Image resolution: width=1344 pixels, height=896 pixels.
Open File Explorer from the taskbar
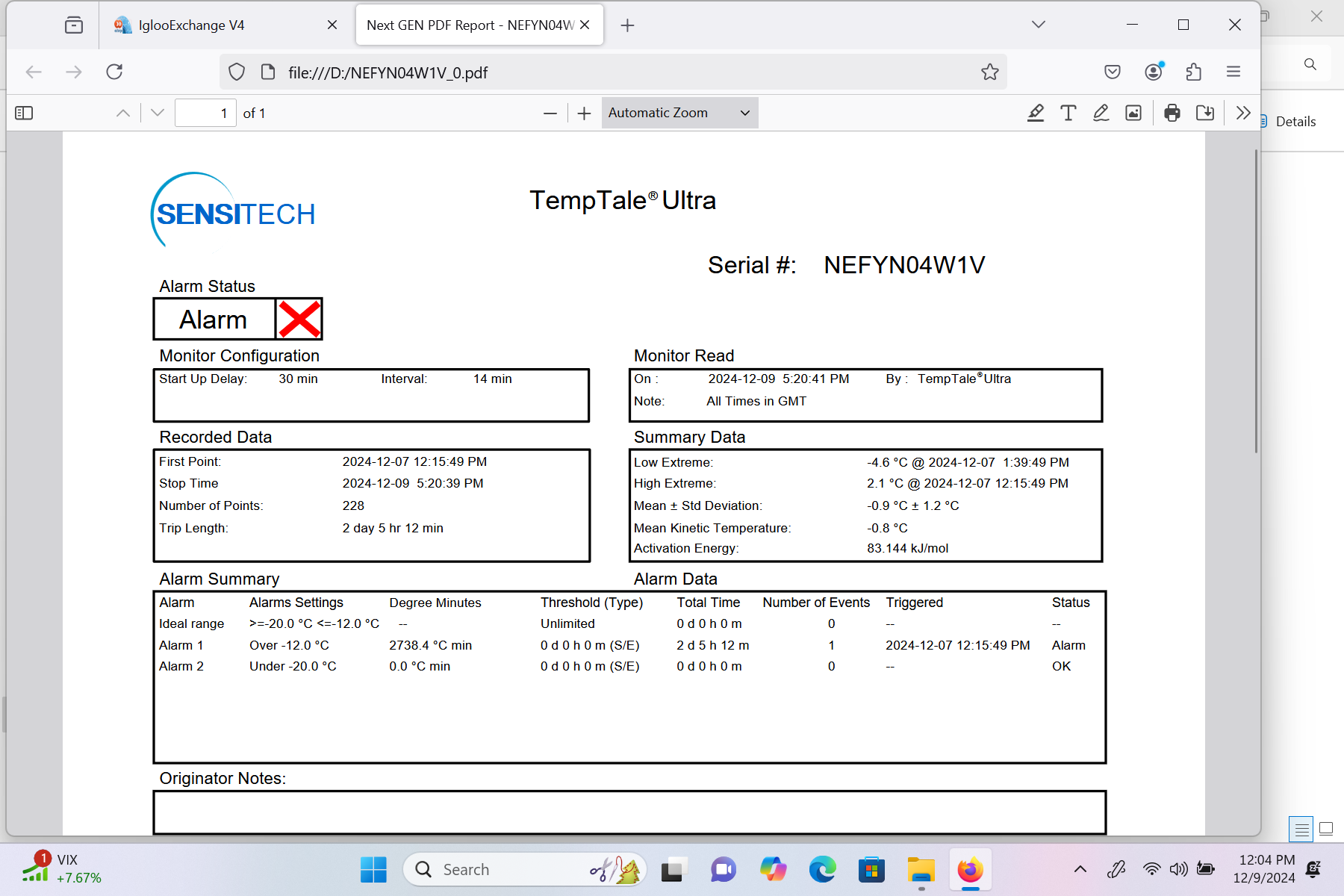tap(921, 870)
